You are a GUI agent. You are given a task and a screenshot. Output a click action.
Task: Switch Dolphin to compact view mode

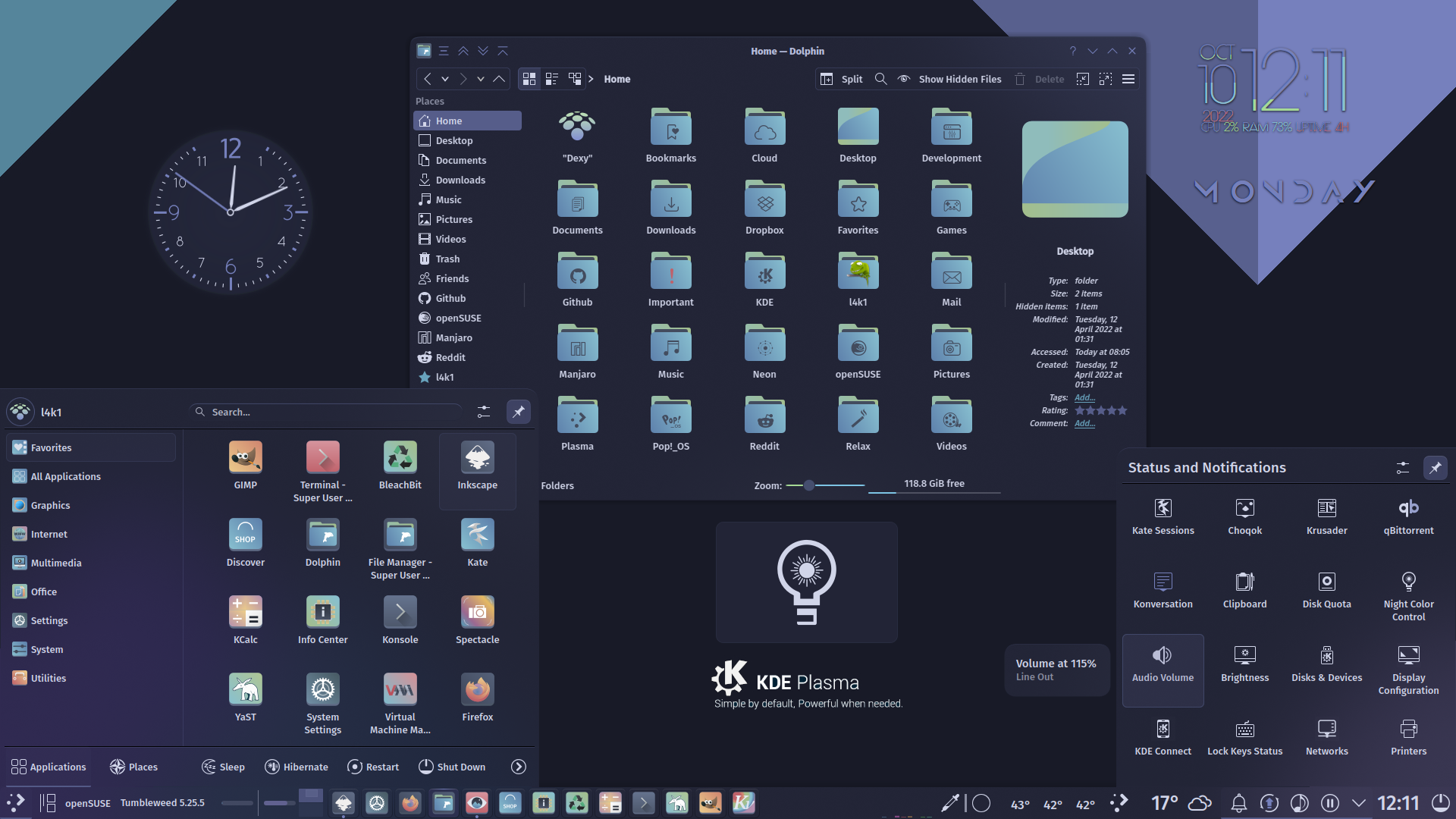(x=552, y=79)
